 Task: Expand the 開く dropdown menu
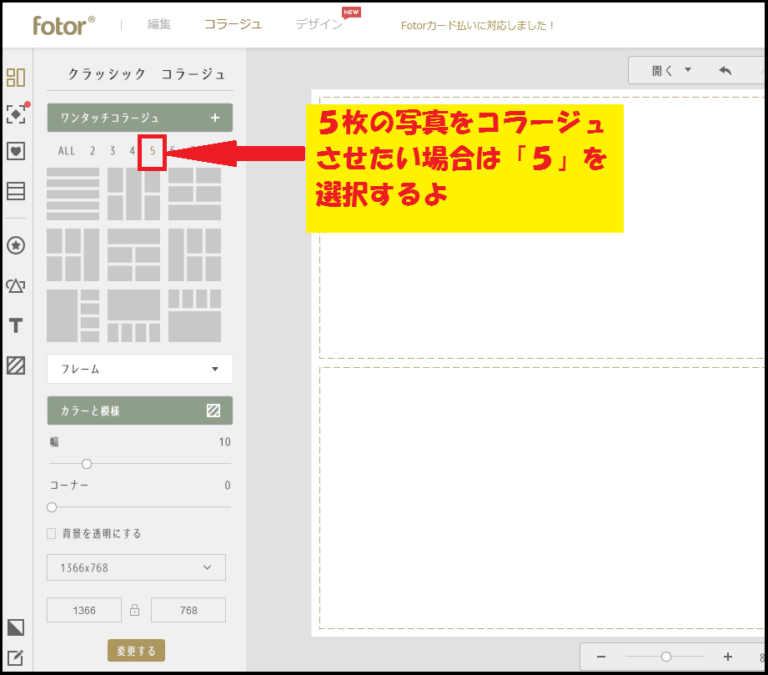click(x=671, y=71)
